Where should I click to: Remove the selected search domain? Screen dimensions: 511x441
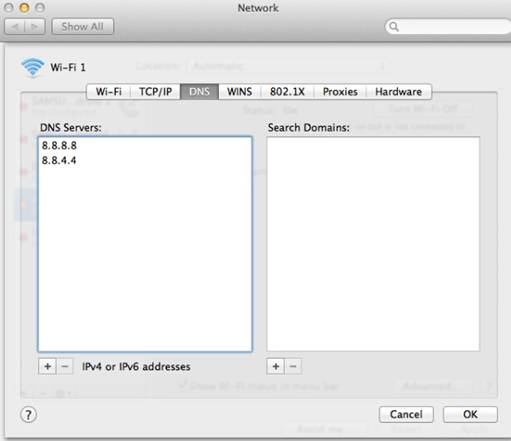point(293,367)
